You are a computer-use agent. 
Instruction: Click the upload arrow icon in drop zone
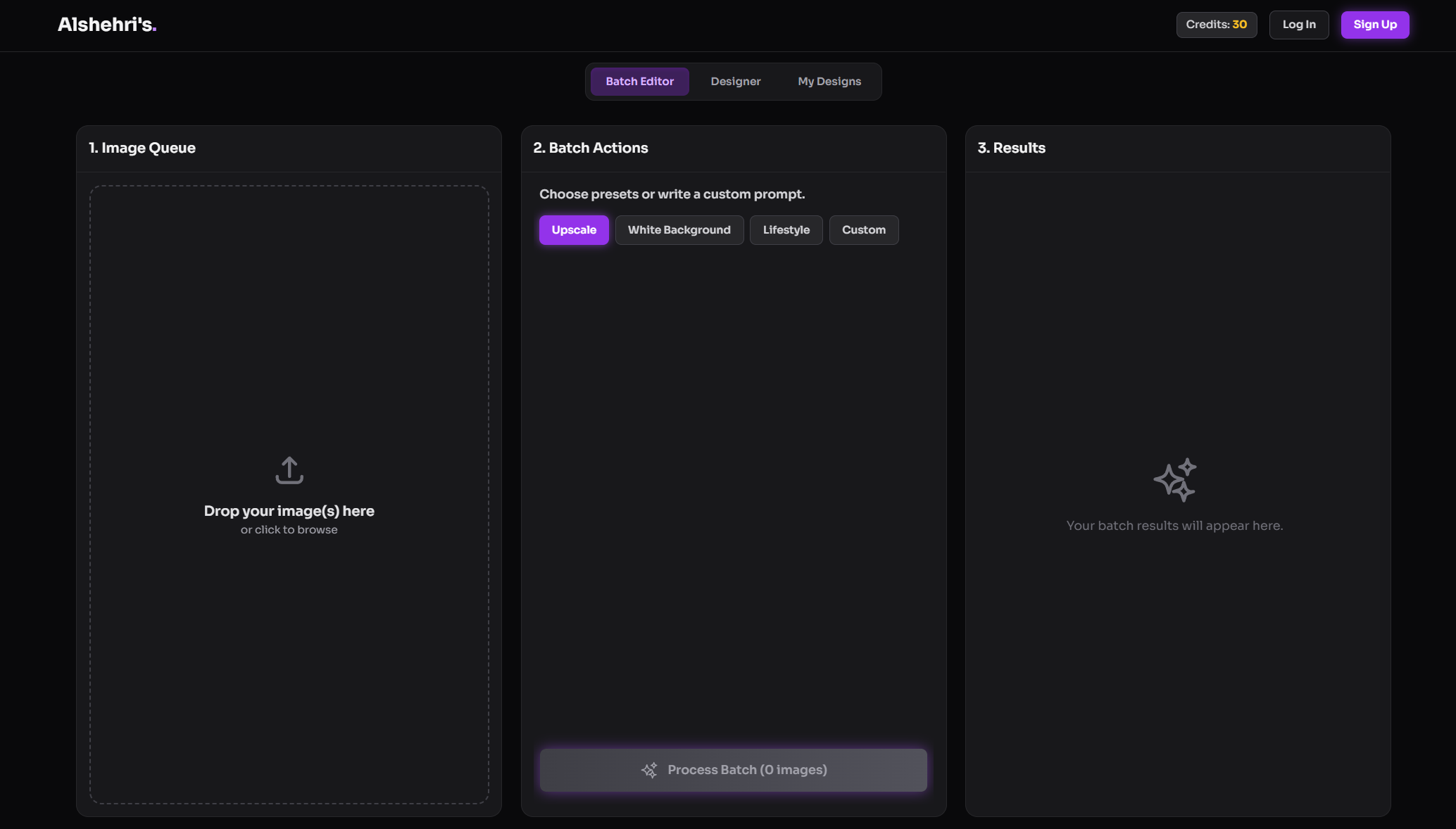[x=289, y=470]
